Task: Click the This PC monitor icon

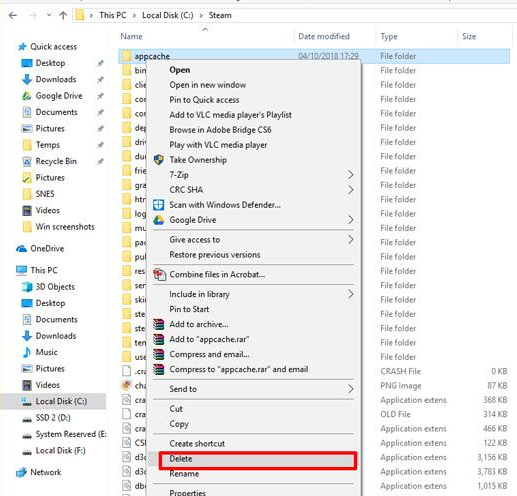Action: [x=21, y=270]
